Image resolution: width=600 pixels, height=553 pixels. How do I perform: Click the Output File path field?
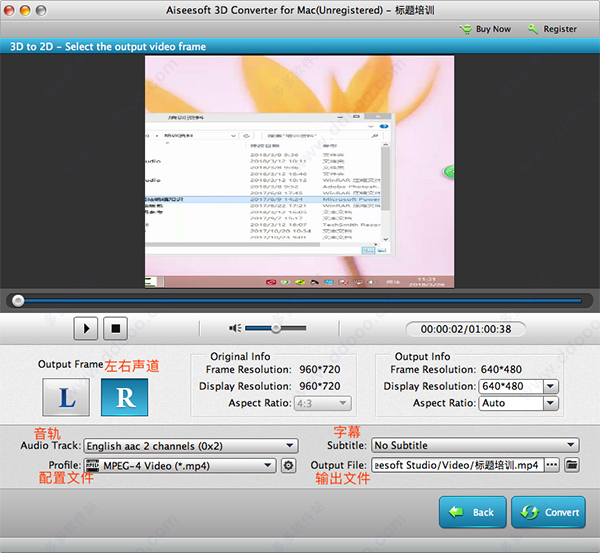pos(458,465)
